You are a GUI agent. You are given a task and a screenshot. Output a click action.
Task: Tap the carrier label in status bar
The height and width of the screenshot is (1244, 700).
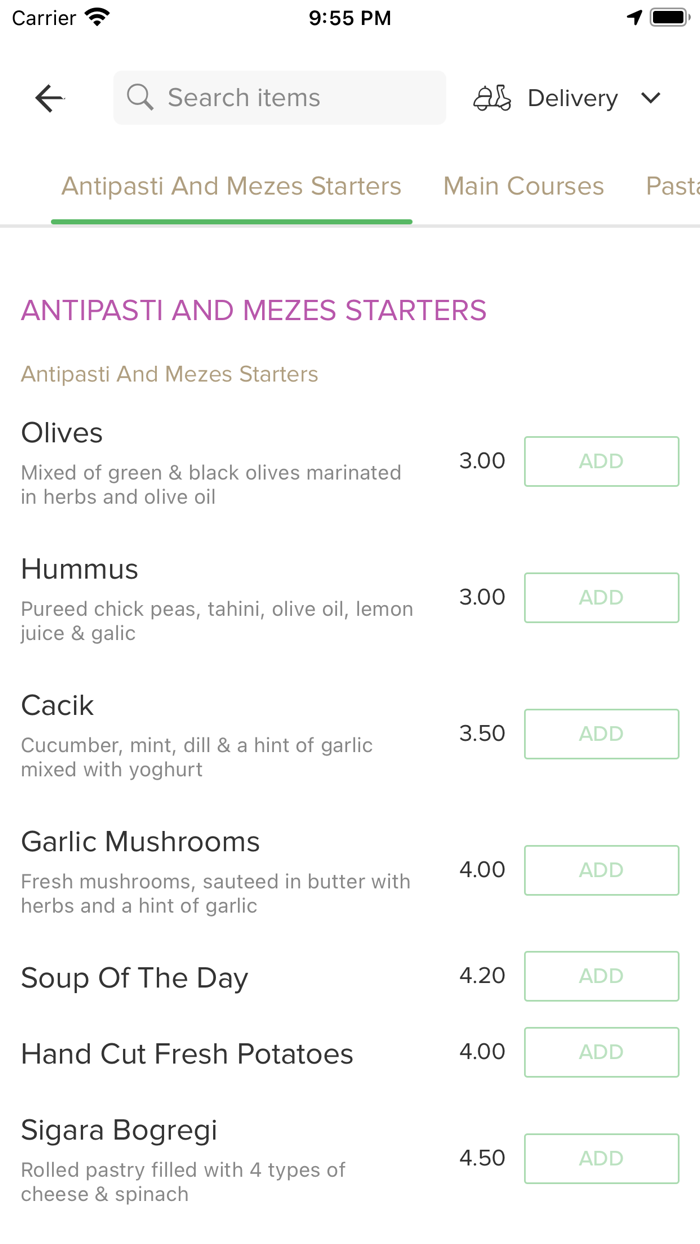point(35,16)
